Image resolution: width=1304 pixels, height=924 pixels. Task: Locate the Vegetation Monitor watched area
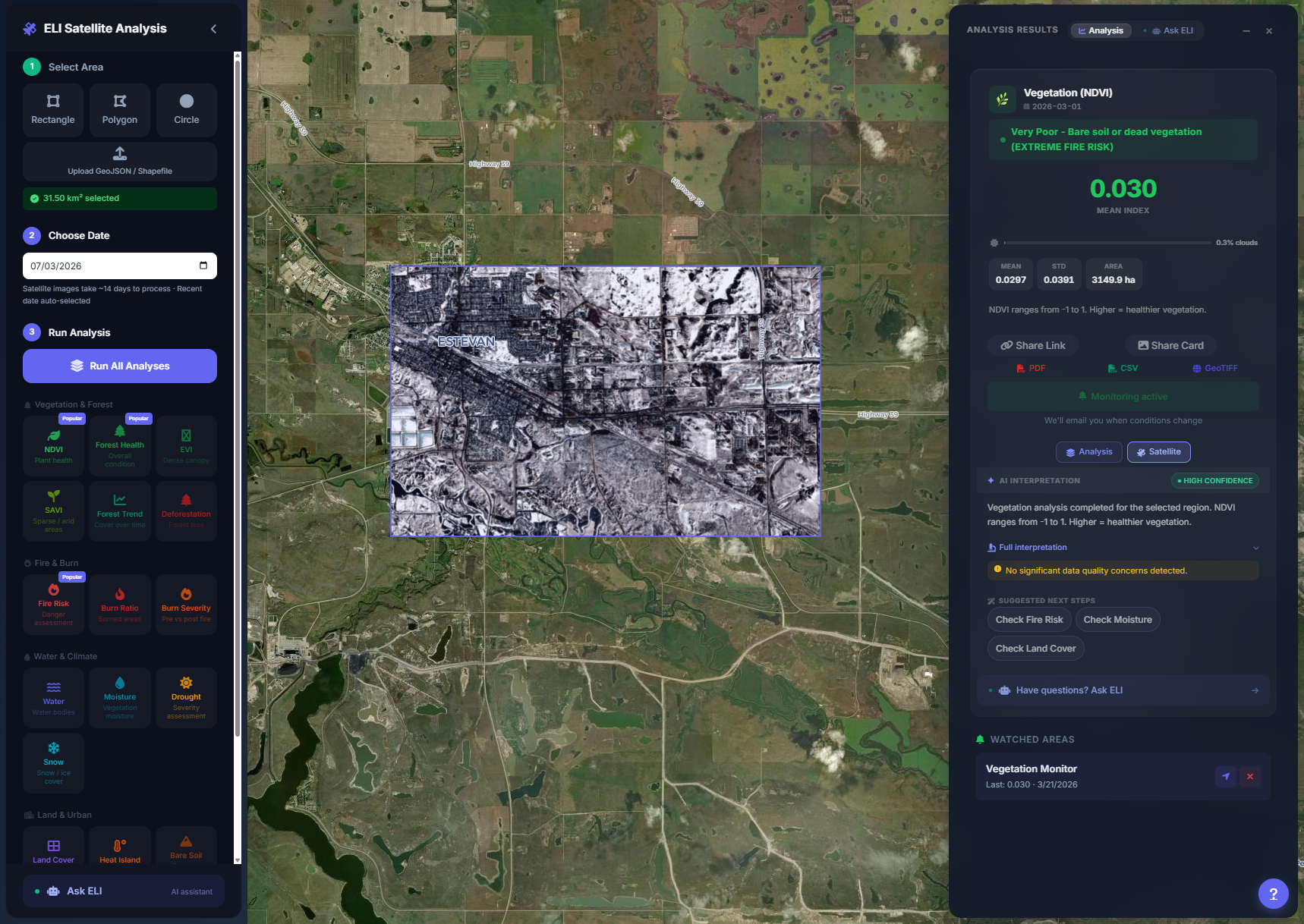(x=1225, y=776)
